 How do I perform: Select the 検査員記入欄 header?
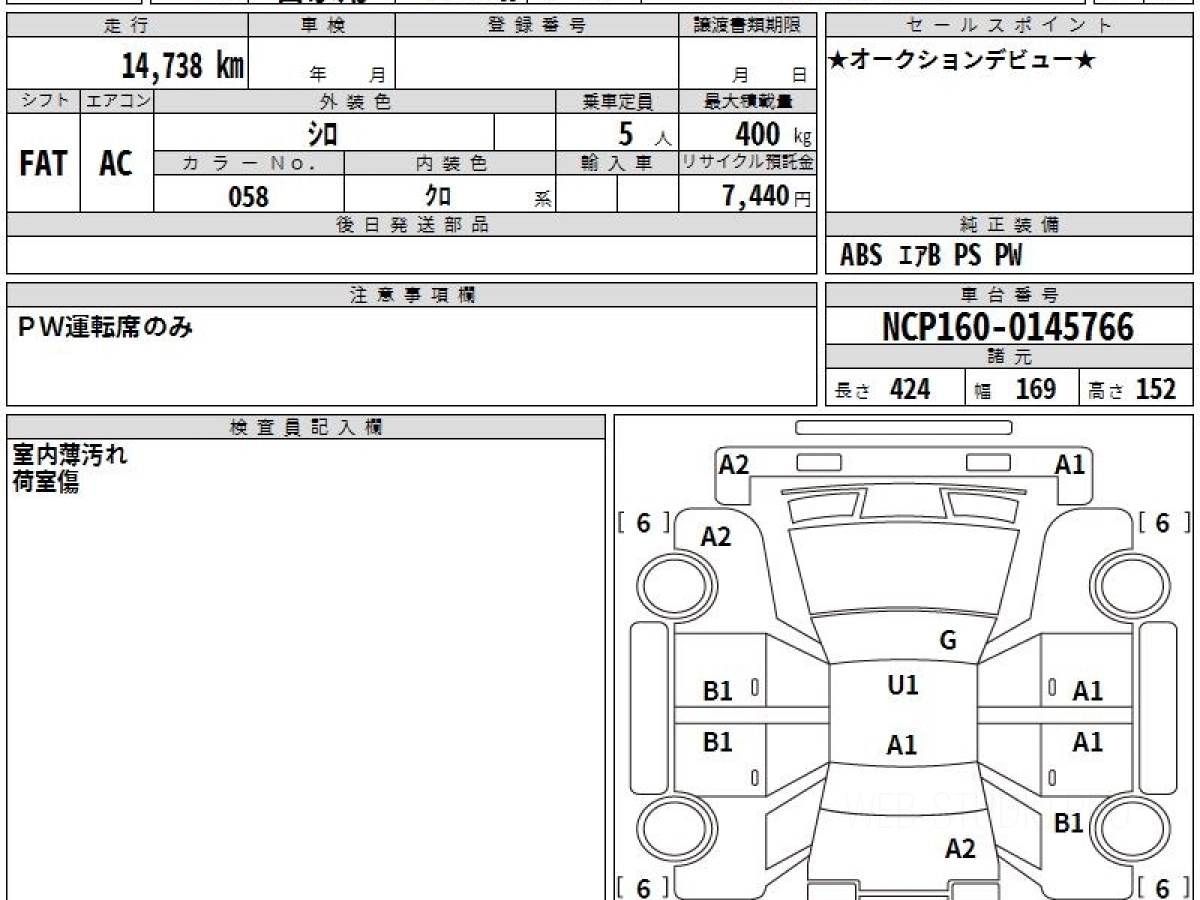click(x=306, y=427)
